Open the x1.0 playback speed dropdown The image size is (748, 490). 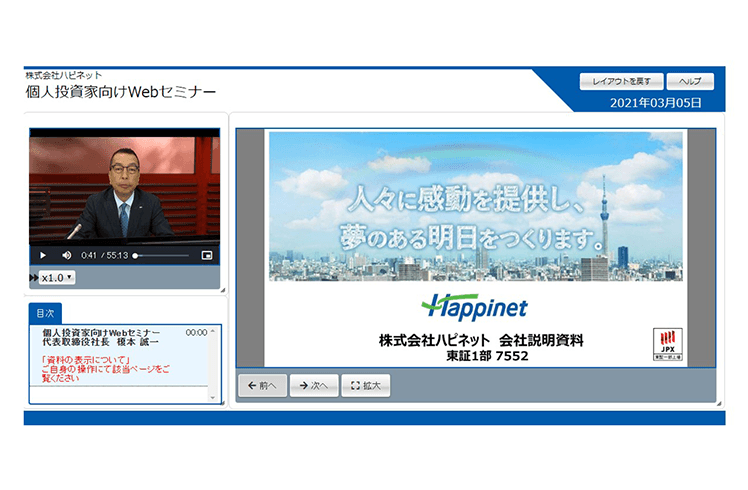57,277
